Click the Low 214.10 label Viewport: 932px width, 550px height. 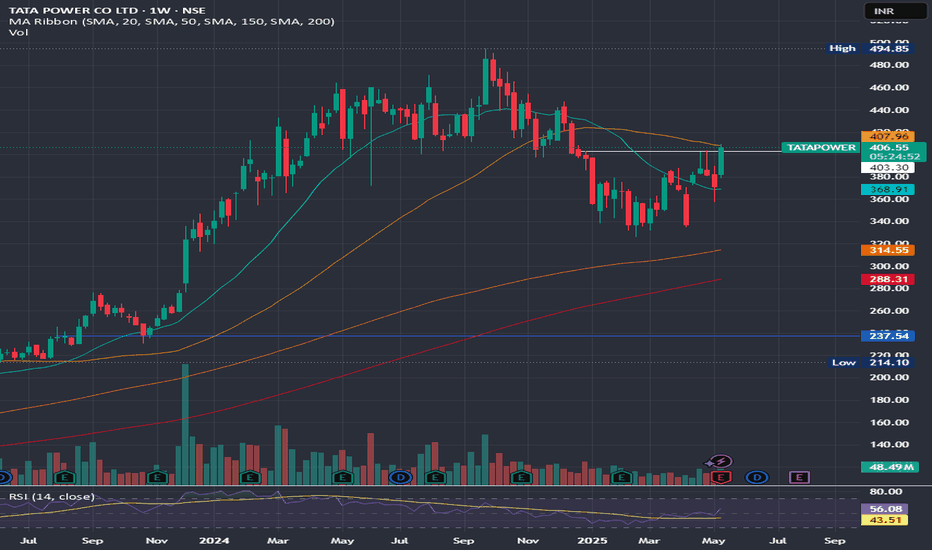pyautogui.click(x=870, y=362)
